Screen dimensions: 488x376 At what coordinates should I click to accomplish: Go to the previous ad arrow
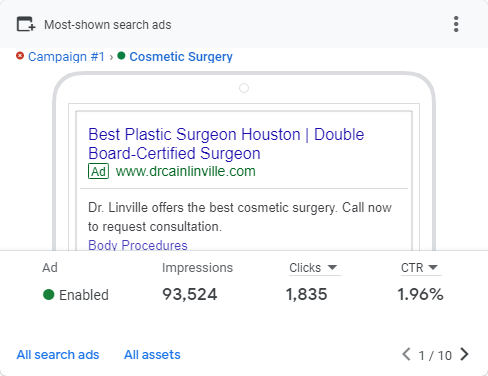[x=406, y=354]
